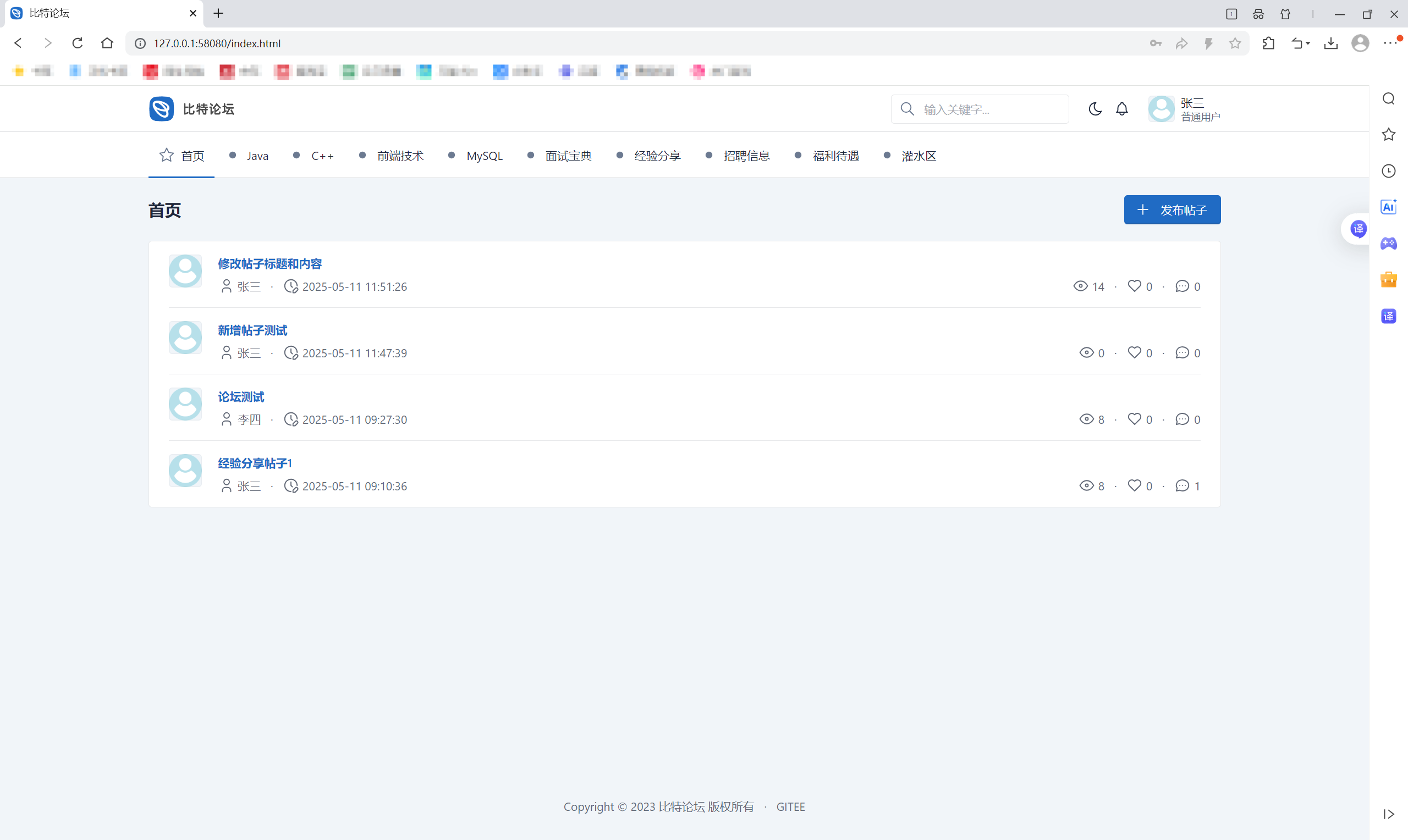
Task: Open the sidebar history clock icon
Action: pyautogui.click(x=1388, y=171)
